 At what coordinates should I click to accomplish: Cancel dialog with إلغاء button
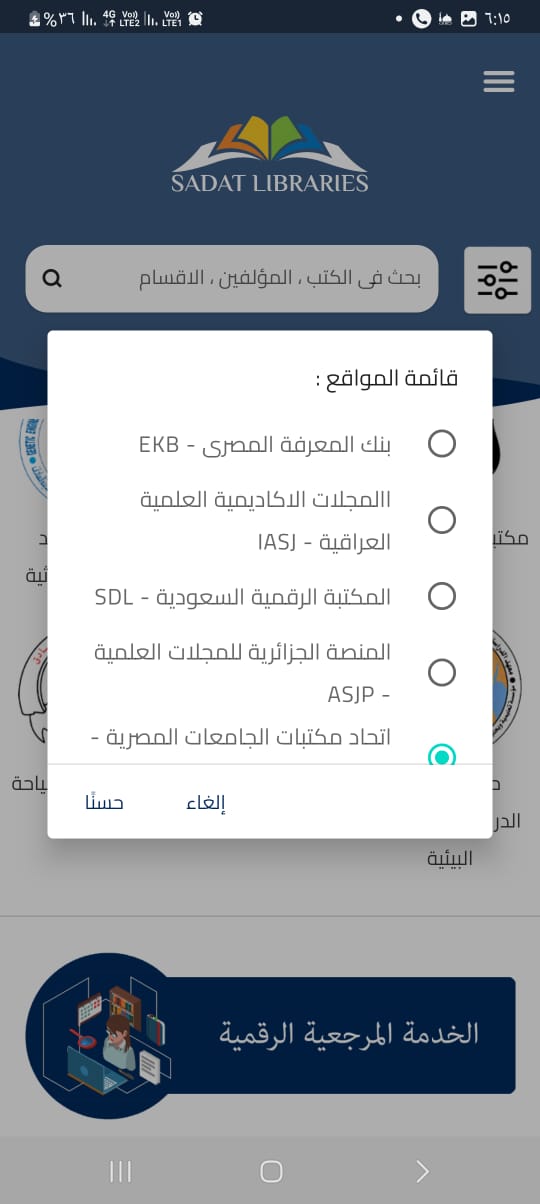coord(206,803)
